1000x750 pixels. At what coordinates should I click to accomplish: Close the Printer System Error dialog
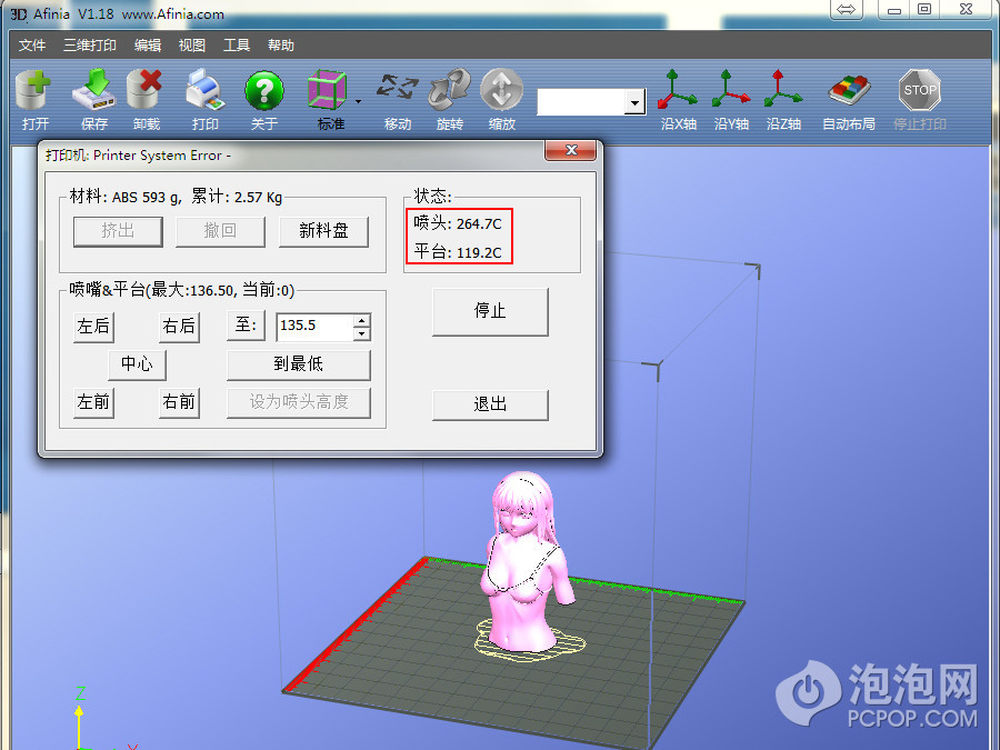tap(571, 151)
